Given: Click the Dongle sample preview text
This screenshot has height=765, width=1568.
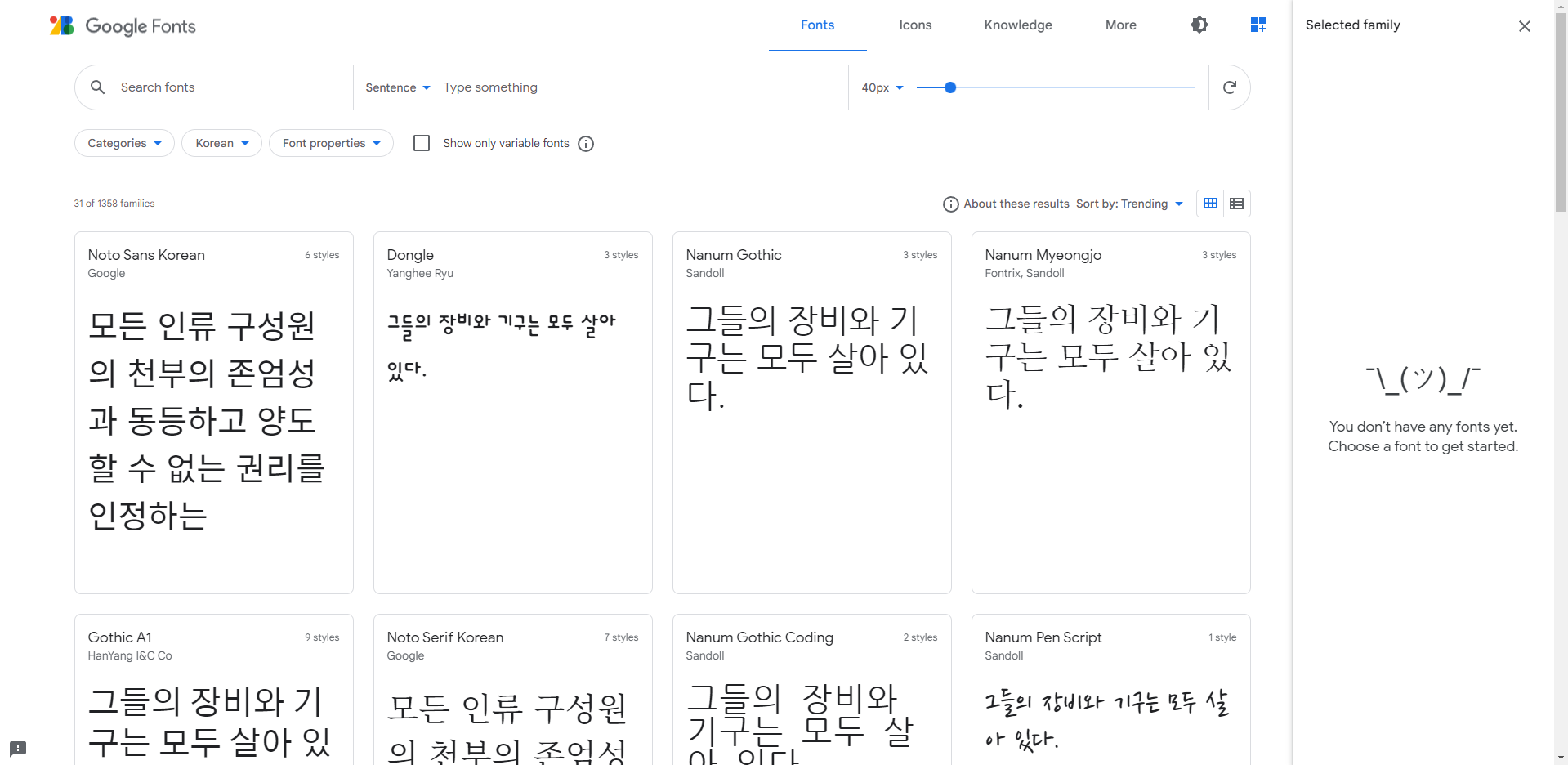Looking at the screenshot, I should (x=501, y=347).
